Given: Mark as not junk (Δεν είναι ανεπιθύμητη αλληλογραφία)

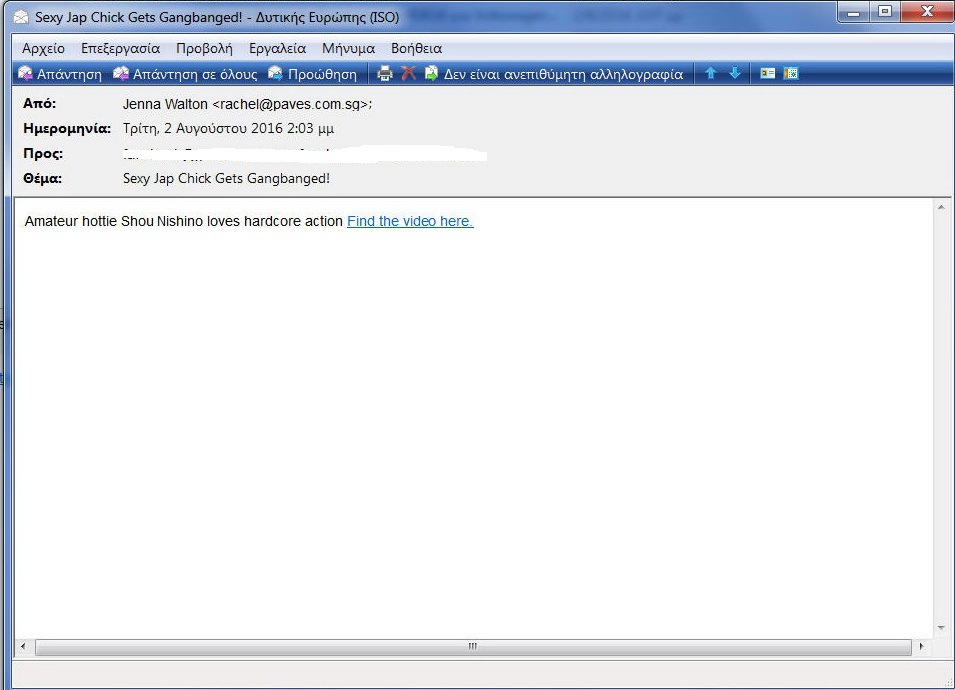Looking at the screenshot, I should click(554, 74).
